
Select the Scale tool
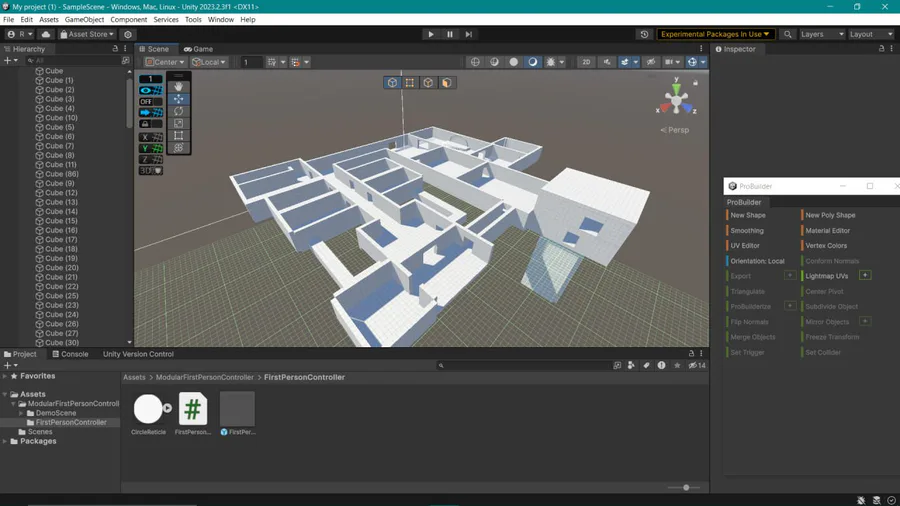pos(179,123)
